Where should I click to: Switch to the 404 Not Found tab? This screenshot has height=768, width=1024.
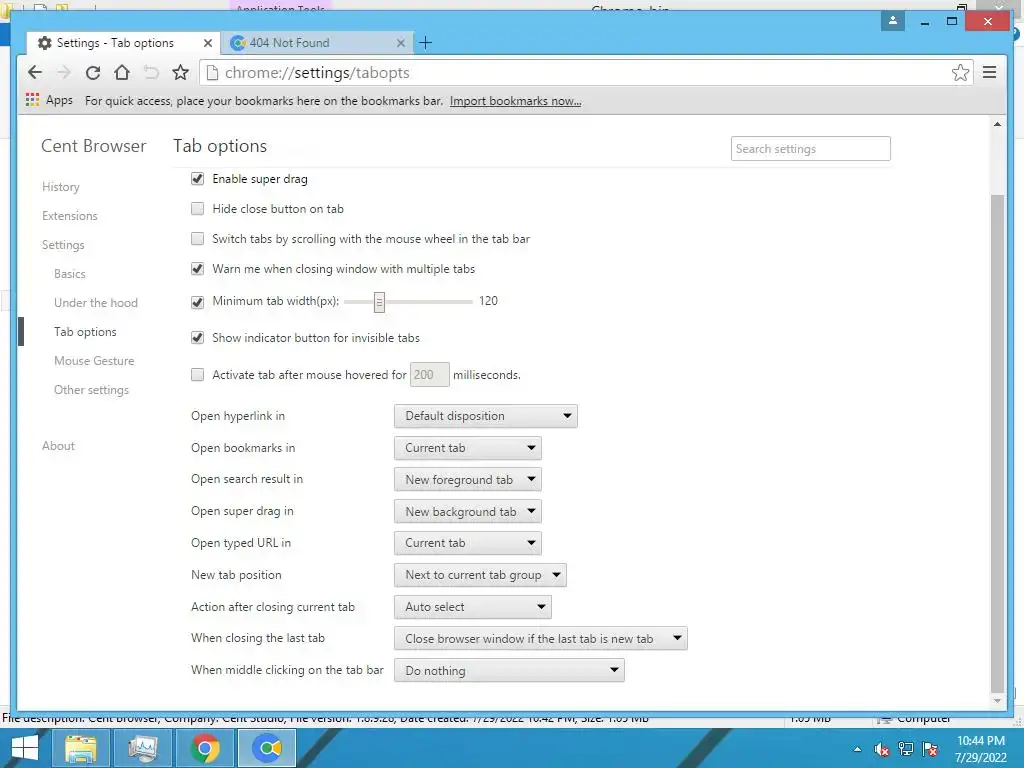317,43
